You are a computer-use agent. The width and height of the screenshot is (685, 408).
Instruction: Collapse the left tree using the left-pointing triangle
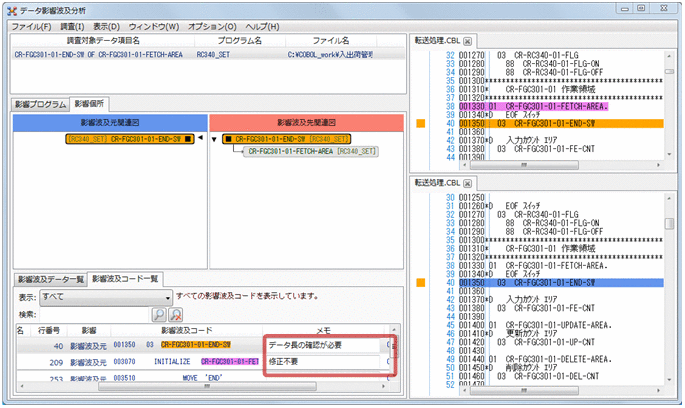point(202,138)
